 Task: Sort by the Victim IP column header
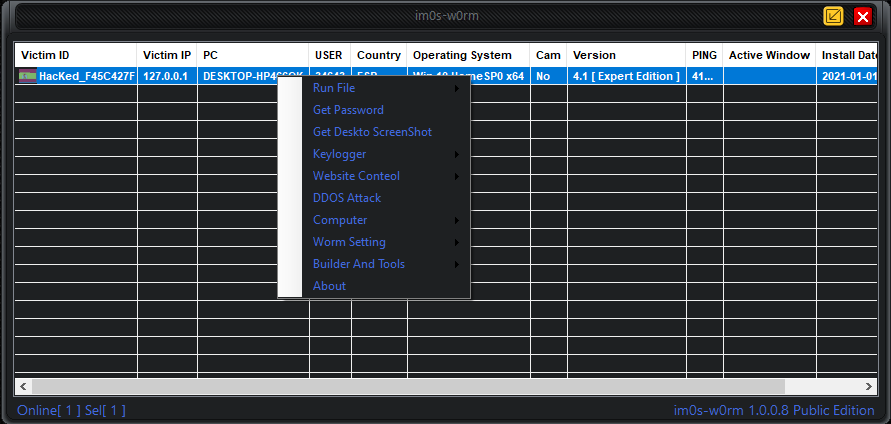pyautogui.click(x=166, y=55)
